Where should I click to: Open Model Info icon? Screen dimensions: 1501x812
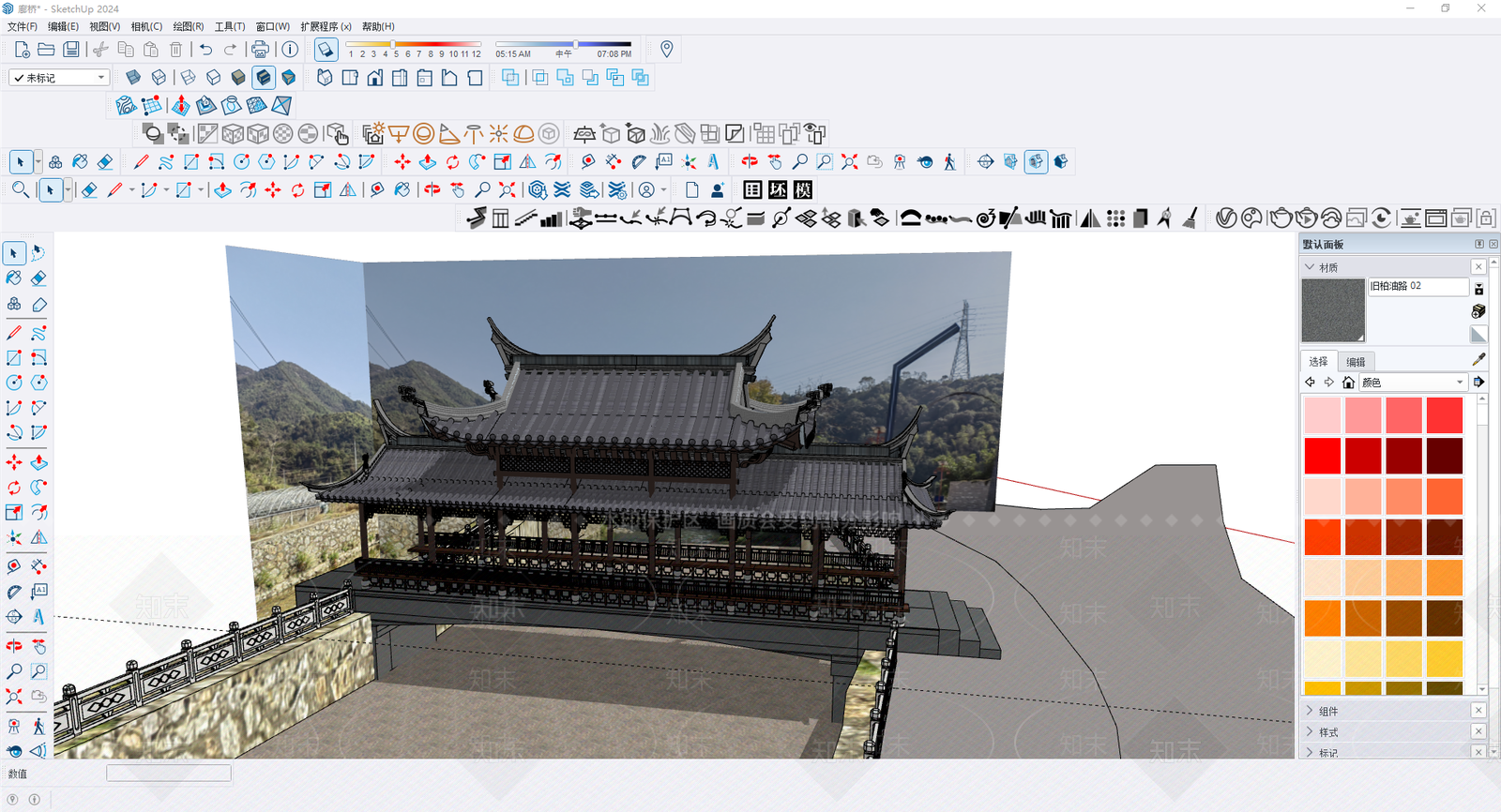tap(290, 50)
